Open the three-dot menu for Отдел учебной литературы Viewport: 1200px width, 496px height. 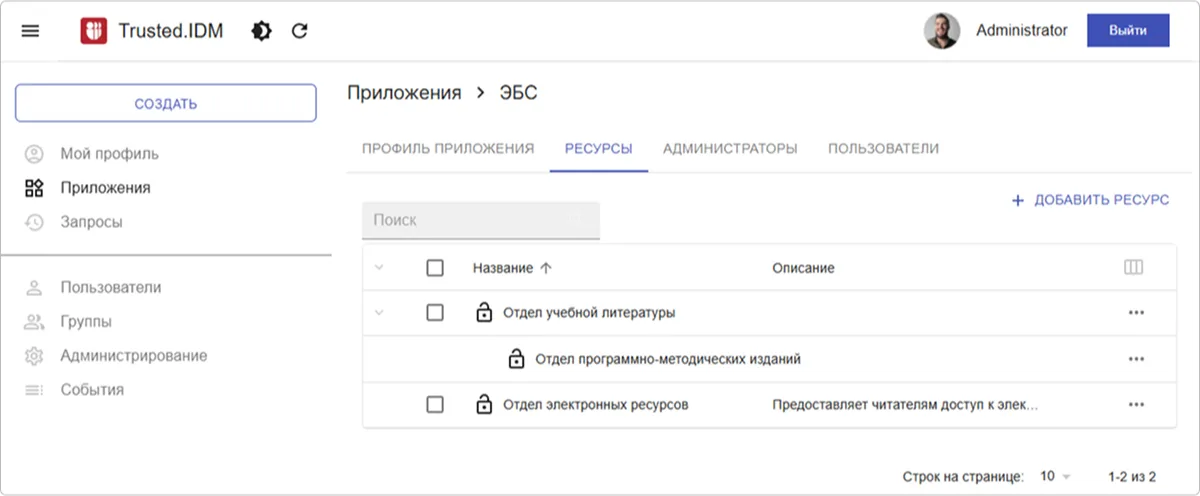coord(1135,313)
